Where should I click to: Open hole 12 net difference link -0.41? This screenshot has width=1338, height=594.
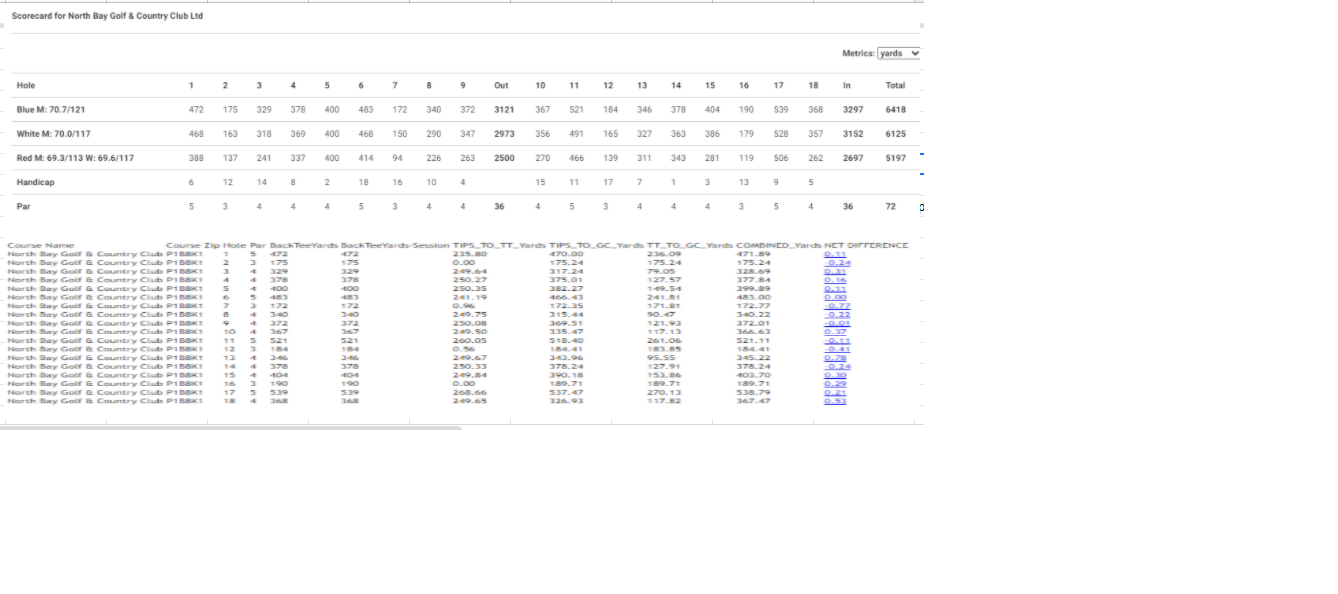tap(835, 348)
